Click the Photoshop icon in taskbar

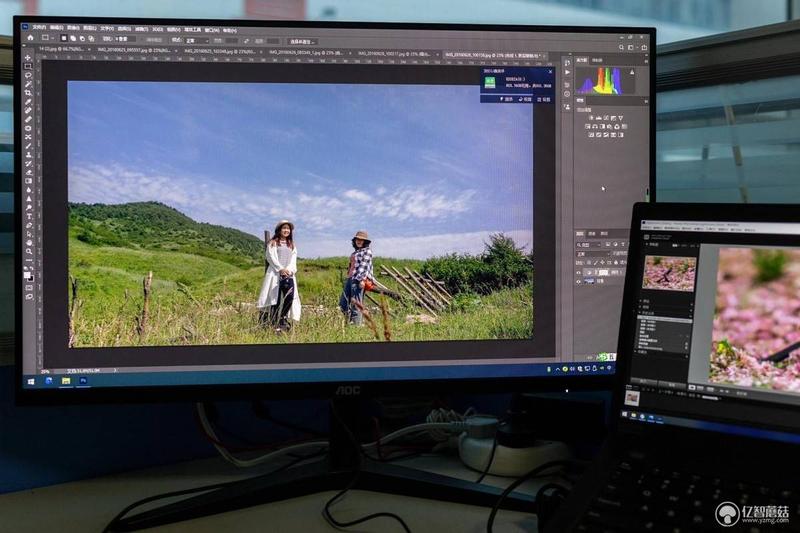tap(83, 380)
